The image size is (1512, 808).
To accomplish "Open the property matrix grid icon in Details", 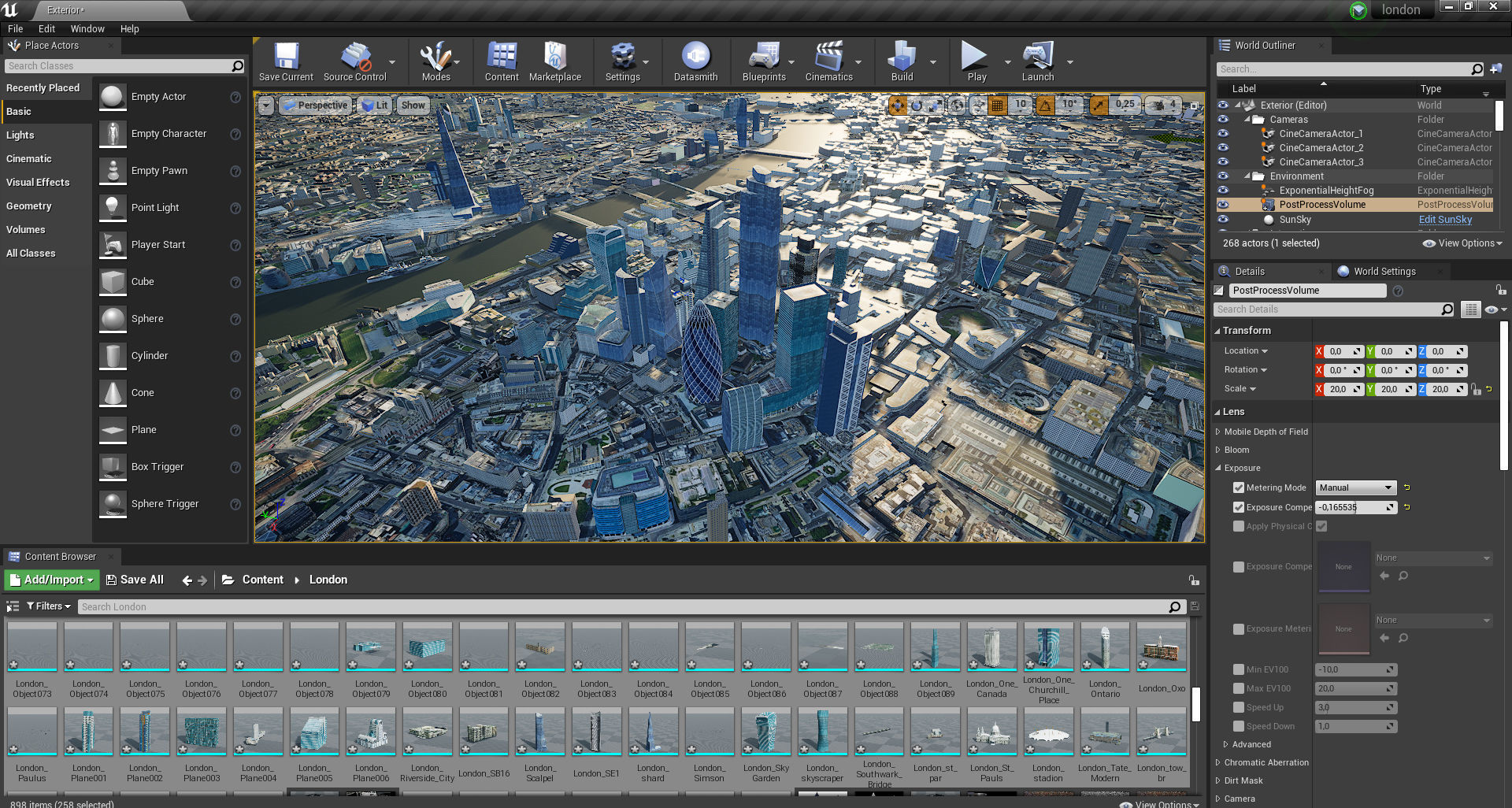I will tap(1470, 309).
